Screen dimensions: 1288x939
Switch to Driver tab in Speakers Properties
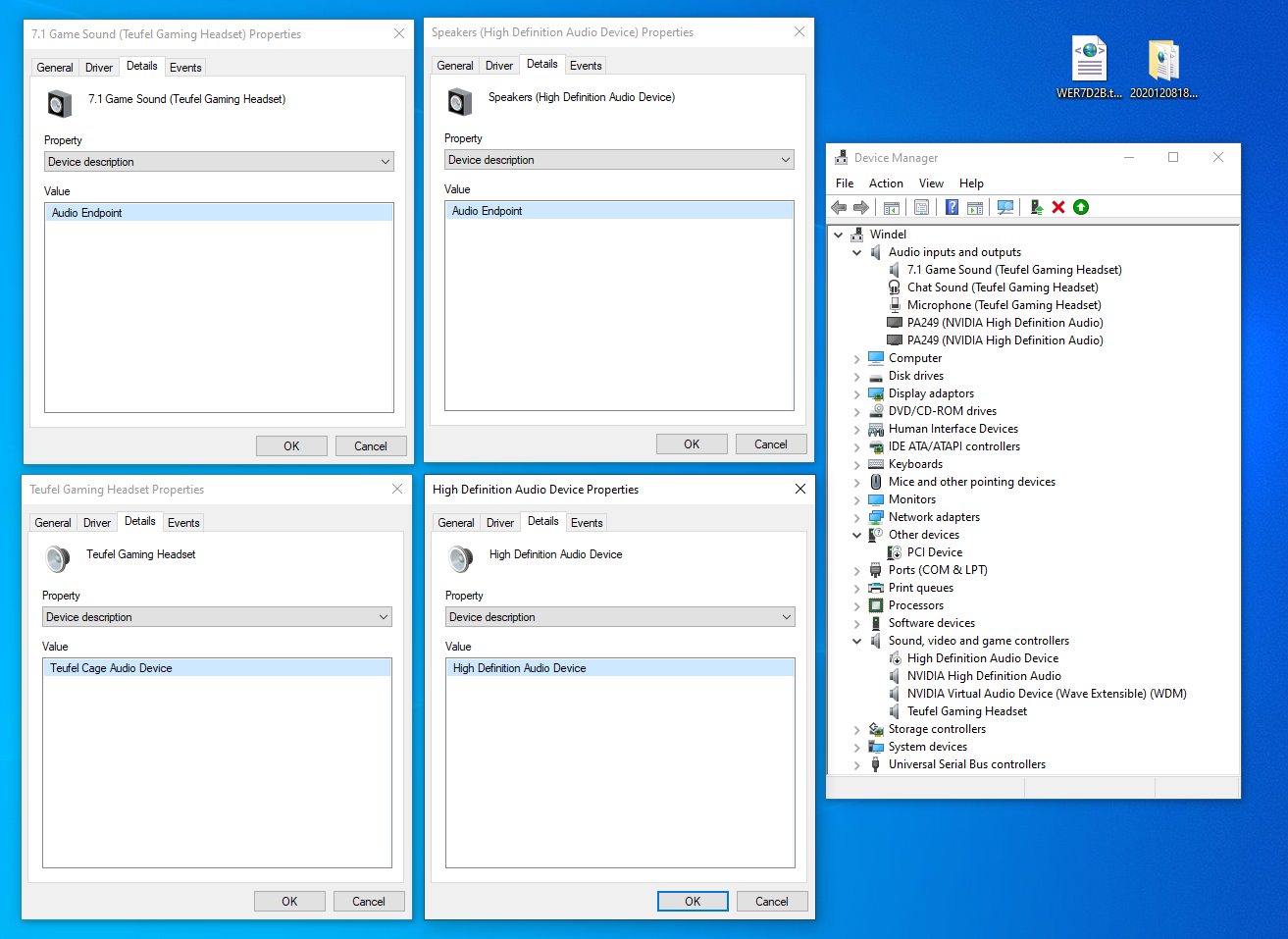click(499, 66)
